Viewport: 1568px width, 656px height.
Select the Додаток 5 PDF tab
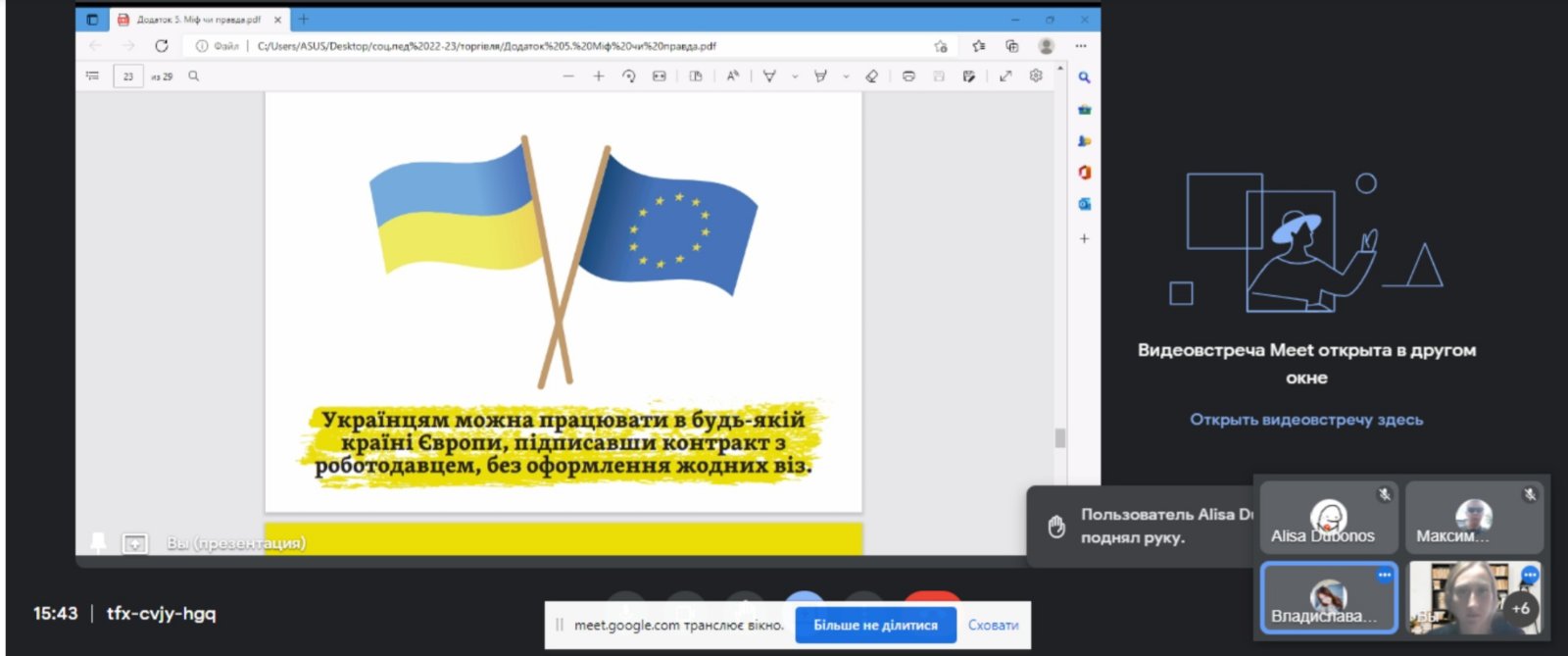(x=196, y=20)
